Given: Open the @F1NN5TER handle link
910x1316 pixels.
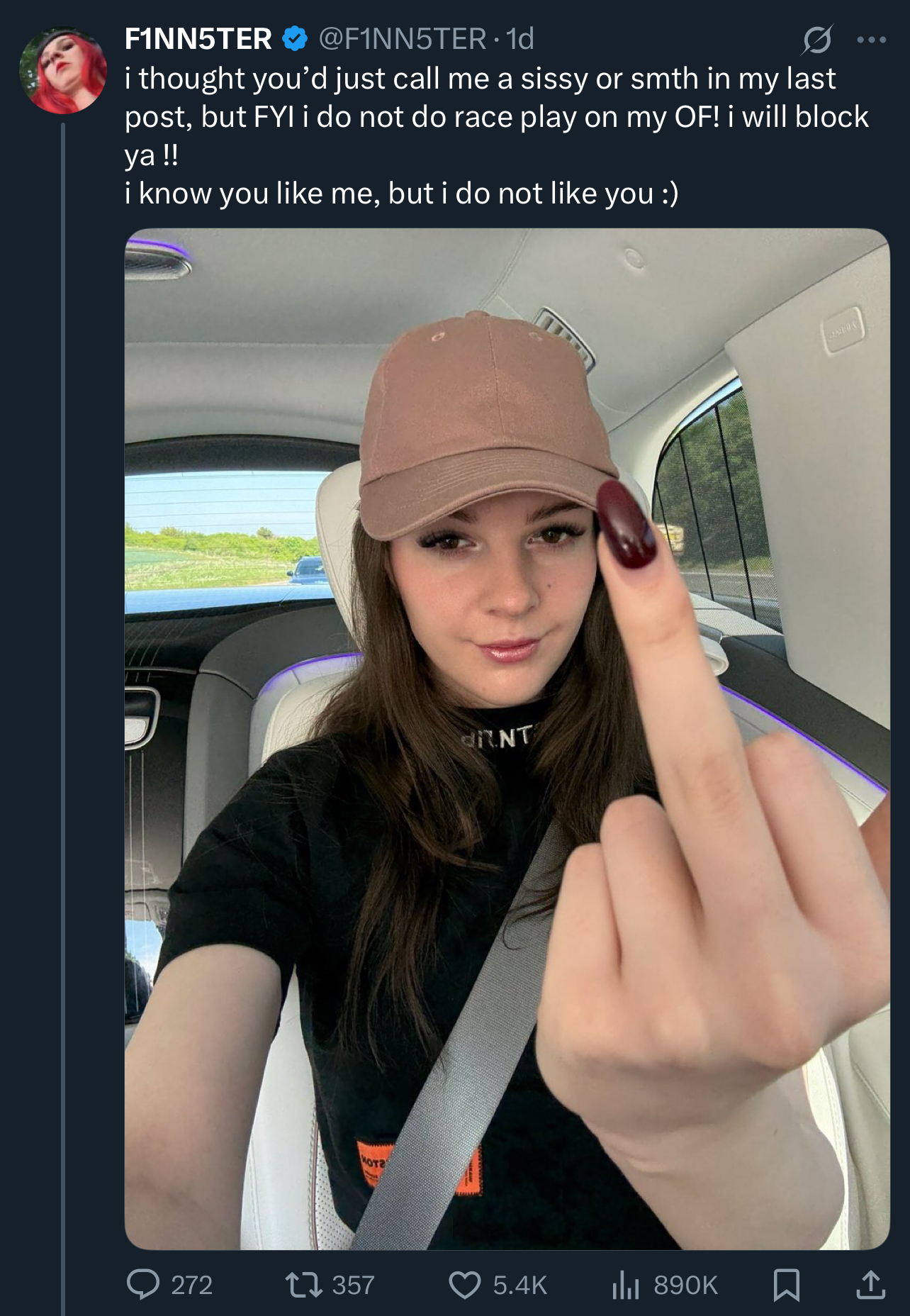Looking at the screenshot, I should coord(403,39).
